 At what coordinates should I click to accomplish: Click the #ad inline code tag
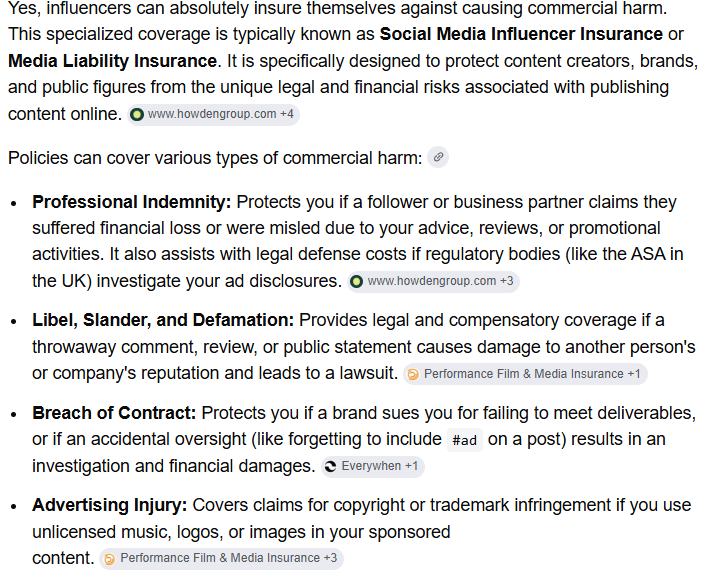coord(465,440)
